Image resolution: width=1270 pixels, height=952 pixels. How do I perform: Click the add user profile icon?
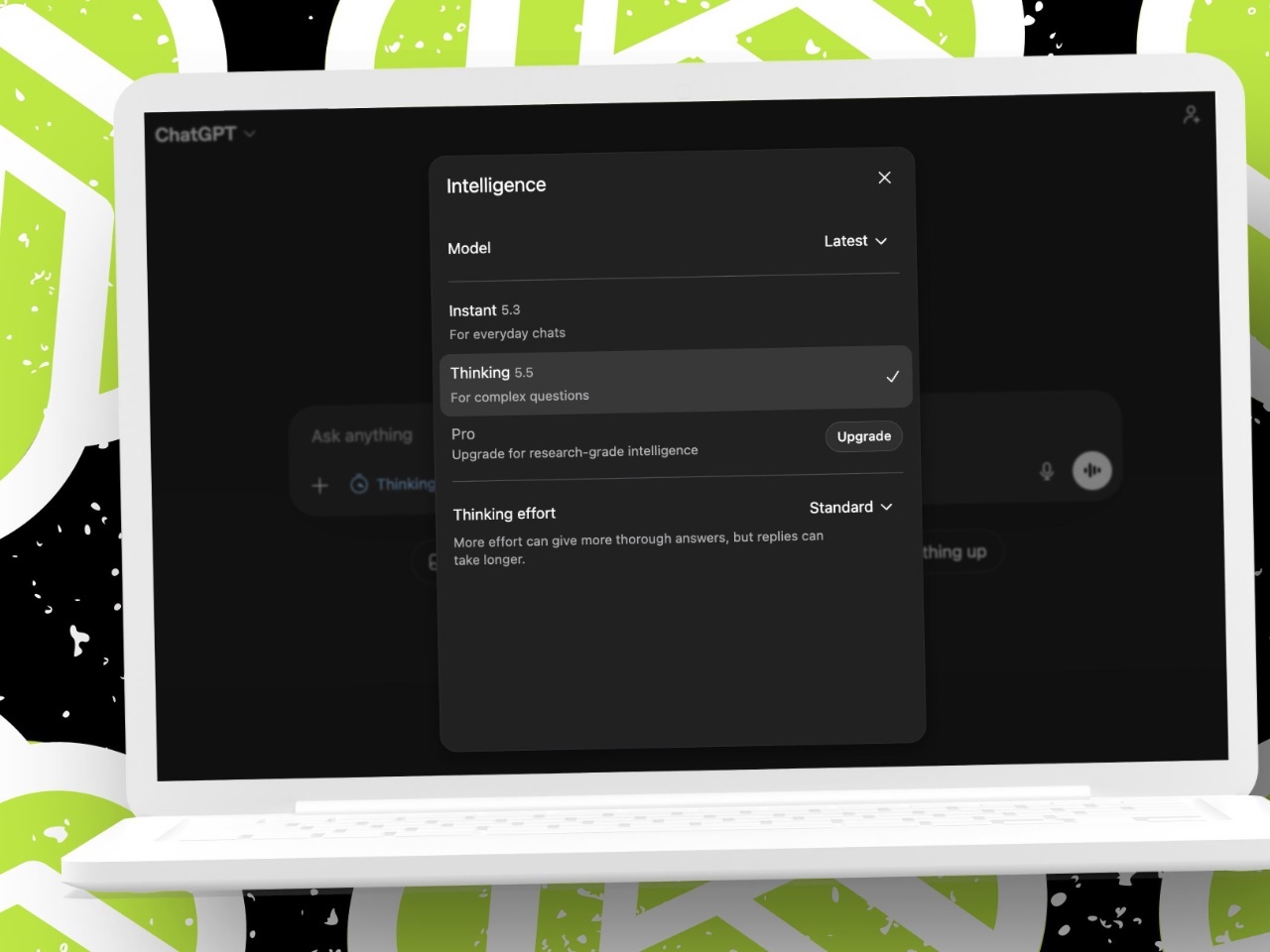tap(1192, 115)
